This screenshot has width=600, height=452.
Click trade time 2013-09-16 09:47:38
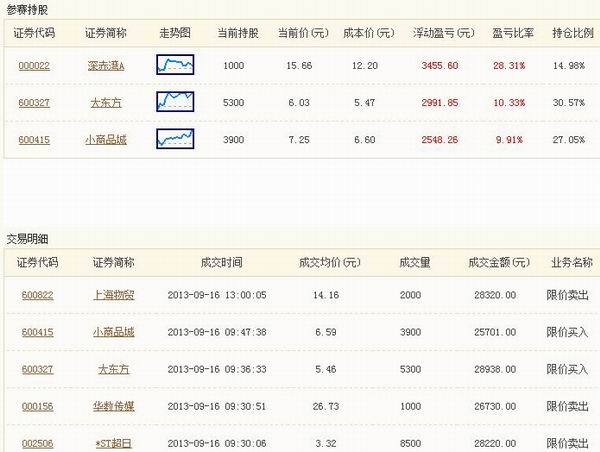pos(217,332)
